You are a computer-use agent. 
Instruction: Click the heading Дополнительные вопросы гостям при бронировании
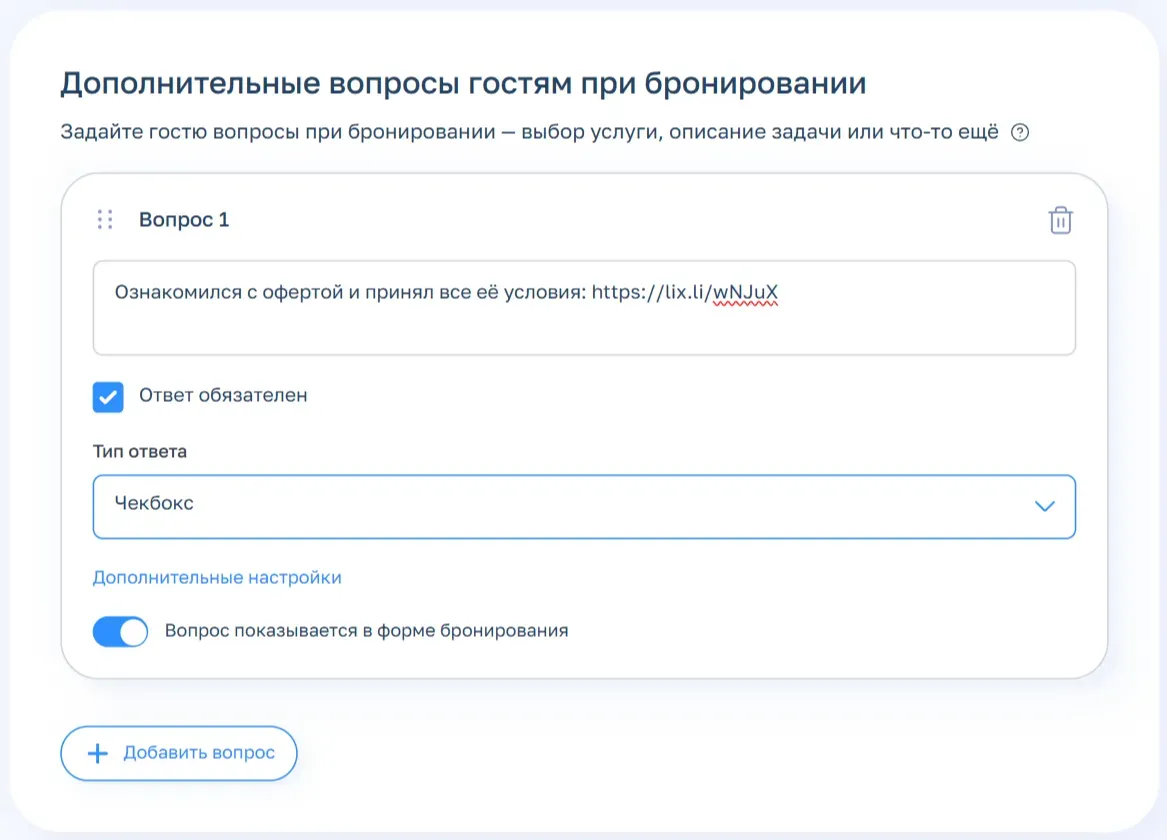(x=463, y=83)
